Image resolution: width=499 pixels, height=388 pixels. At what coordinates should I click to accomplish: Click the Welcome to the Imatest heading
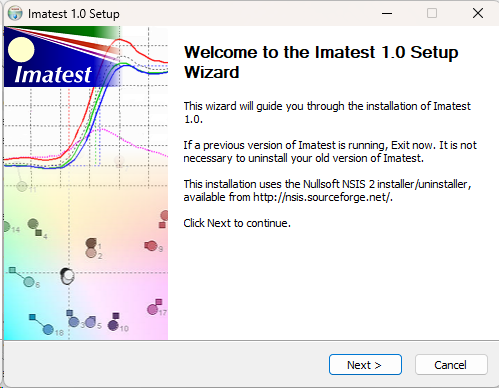pyautogui.click(x=321, y=62)
